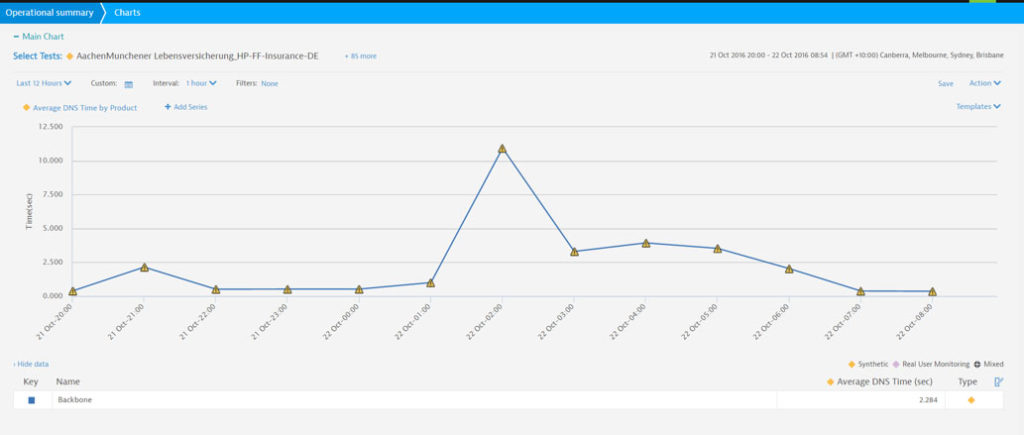Click the warning marker at 22 Oct 02:00 peak
Screen dimensions: 1024x435
502,149
